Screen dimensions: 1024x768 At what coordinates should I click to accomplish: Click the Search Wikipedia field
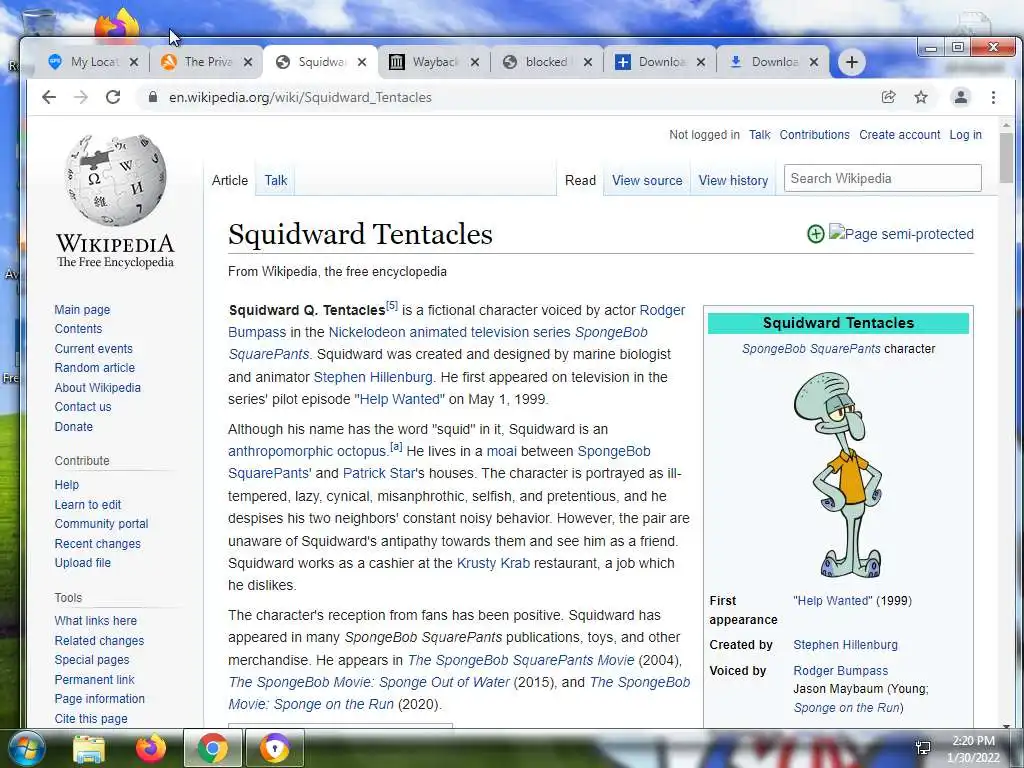tap(882, 178)
